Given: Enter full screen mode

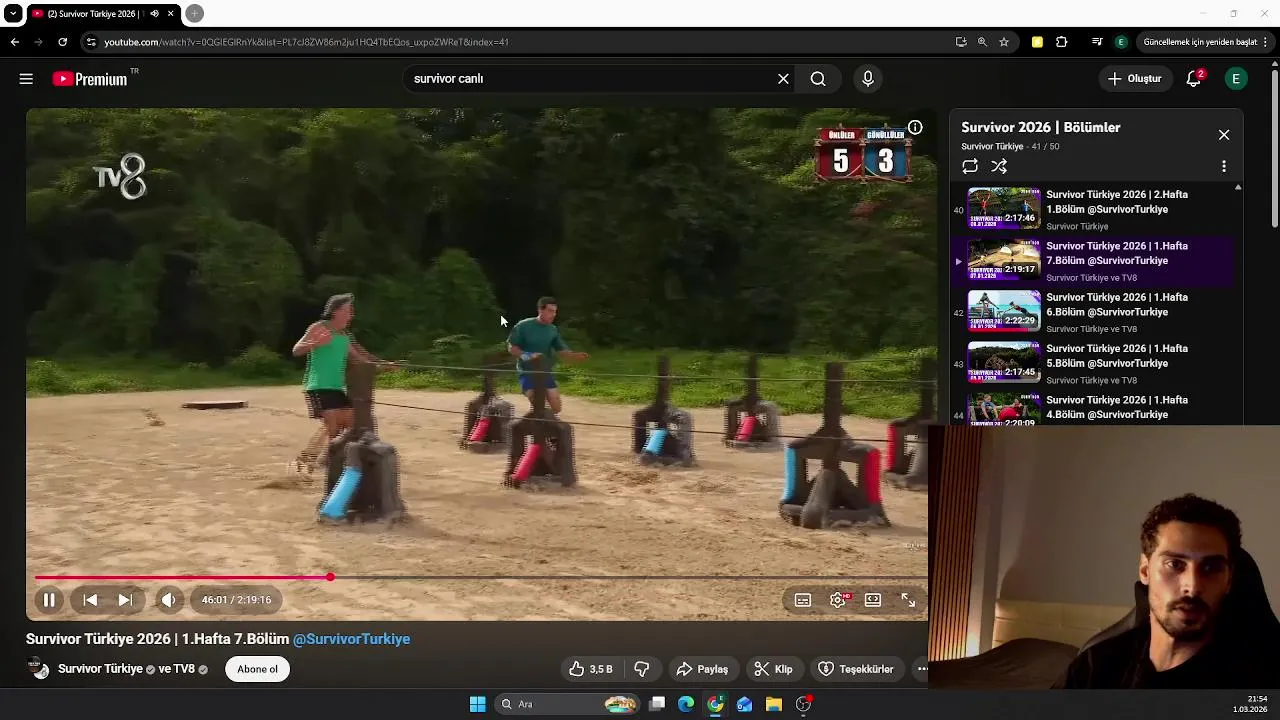Looking at the screenshot, I should 908,600.
